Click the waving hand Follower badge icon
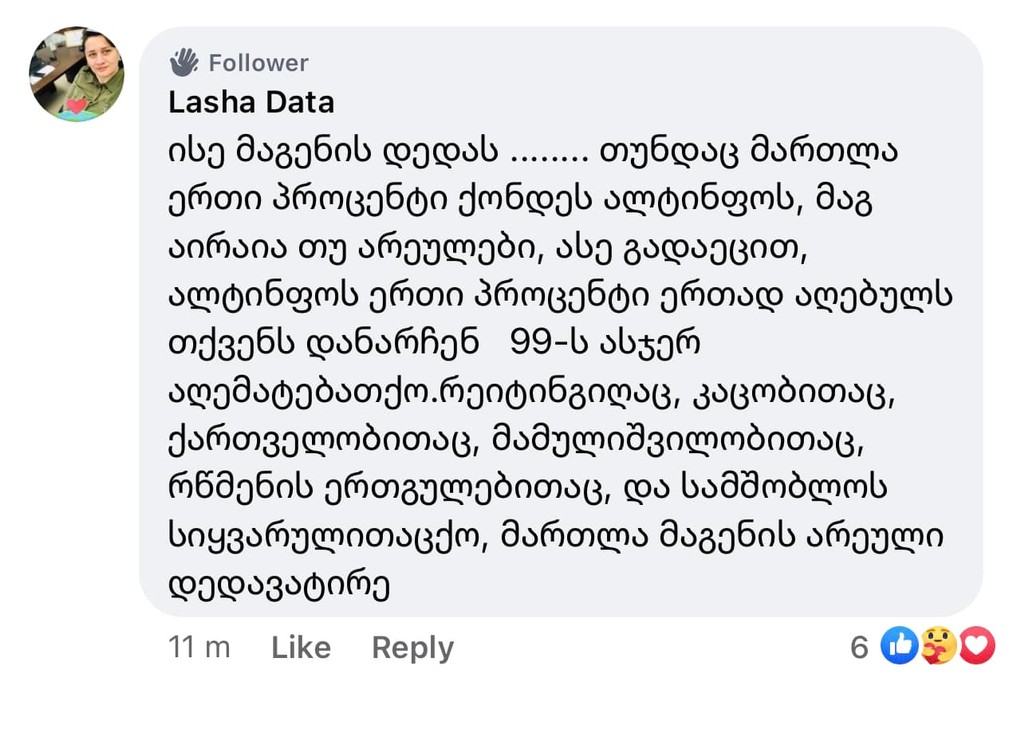 click(x=184, y=63)
